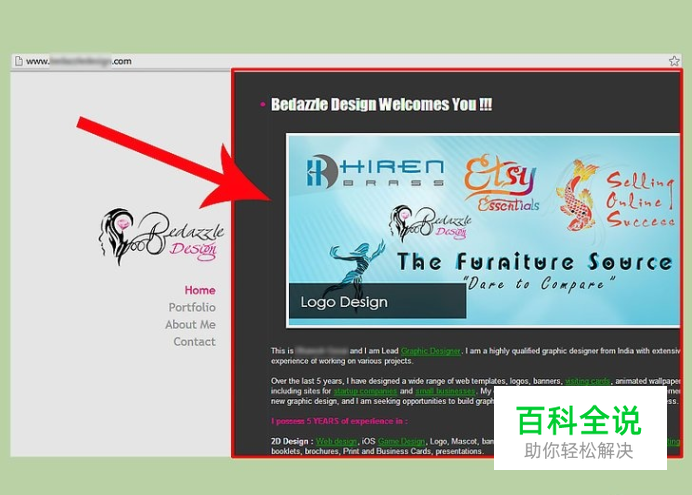Viewport: 692px width, 495px height.
Task: Go to the About Me page
Action: tap(190, 325)
